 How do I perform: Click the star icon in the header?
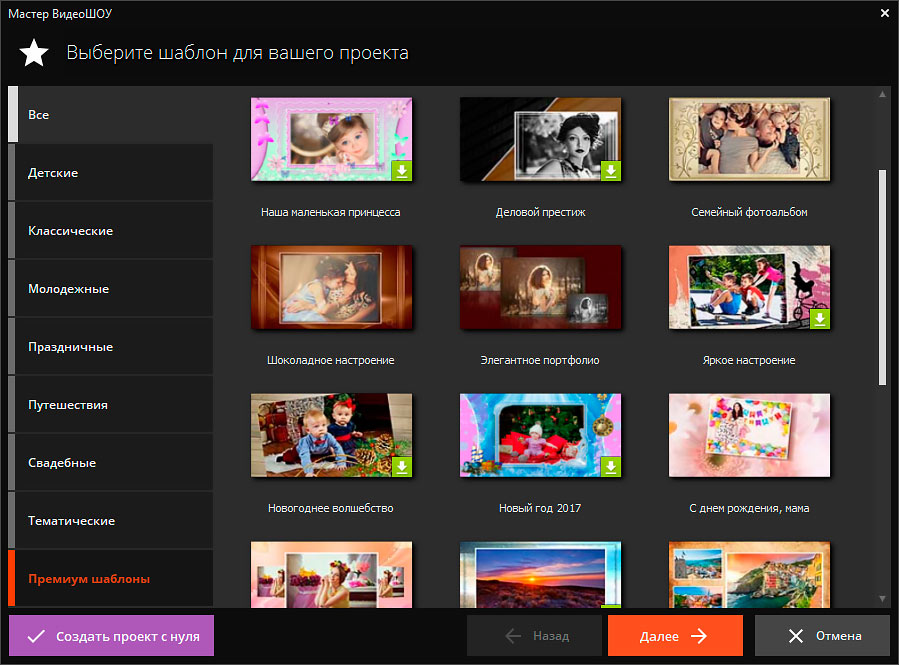click(x=34, y=53)
